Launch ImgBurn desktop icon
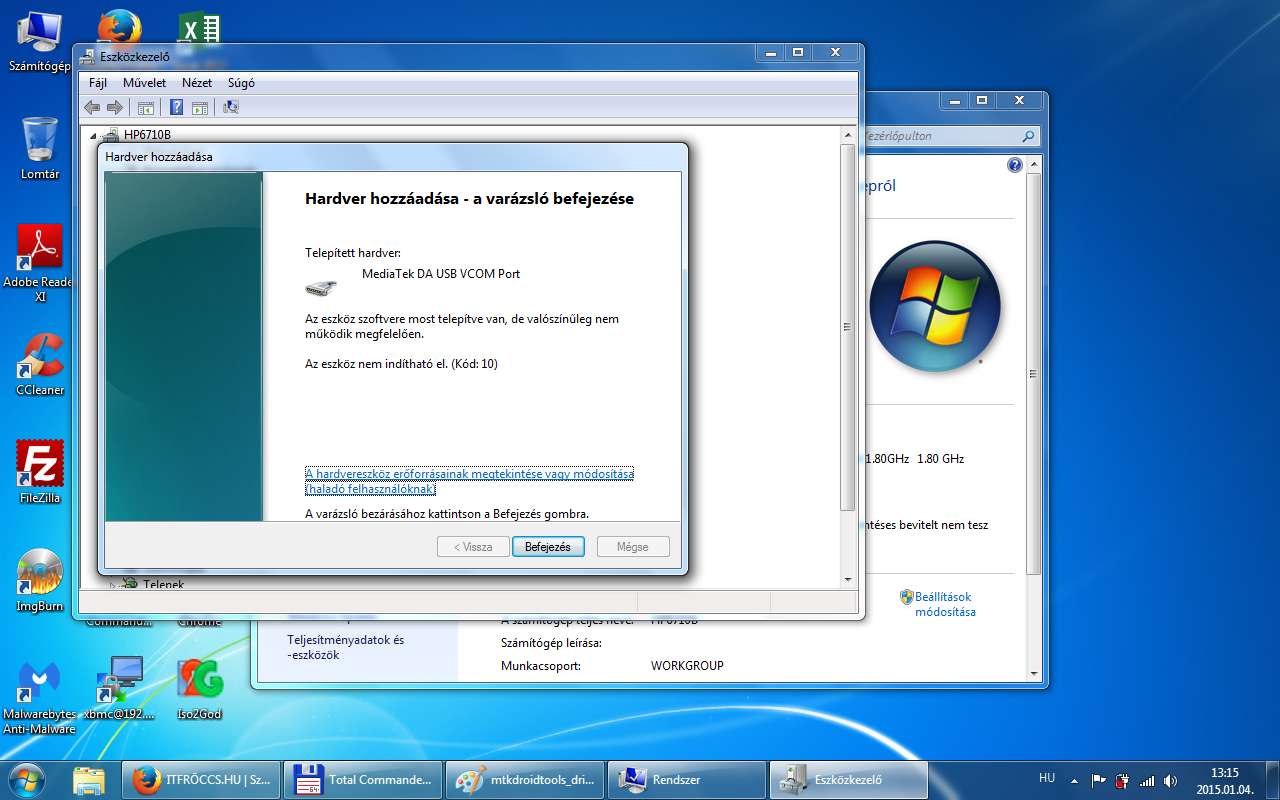This screenshot has height=800, width=1280. pyautogui.click(x=40, y=578)
